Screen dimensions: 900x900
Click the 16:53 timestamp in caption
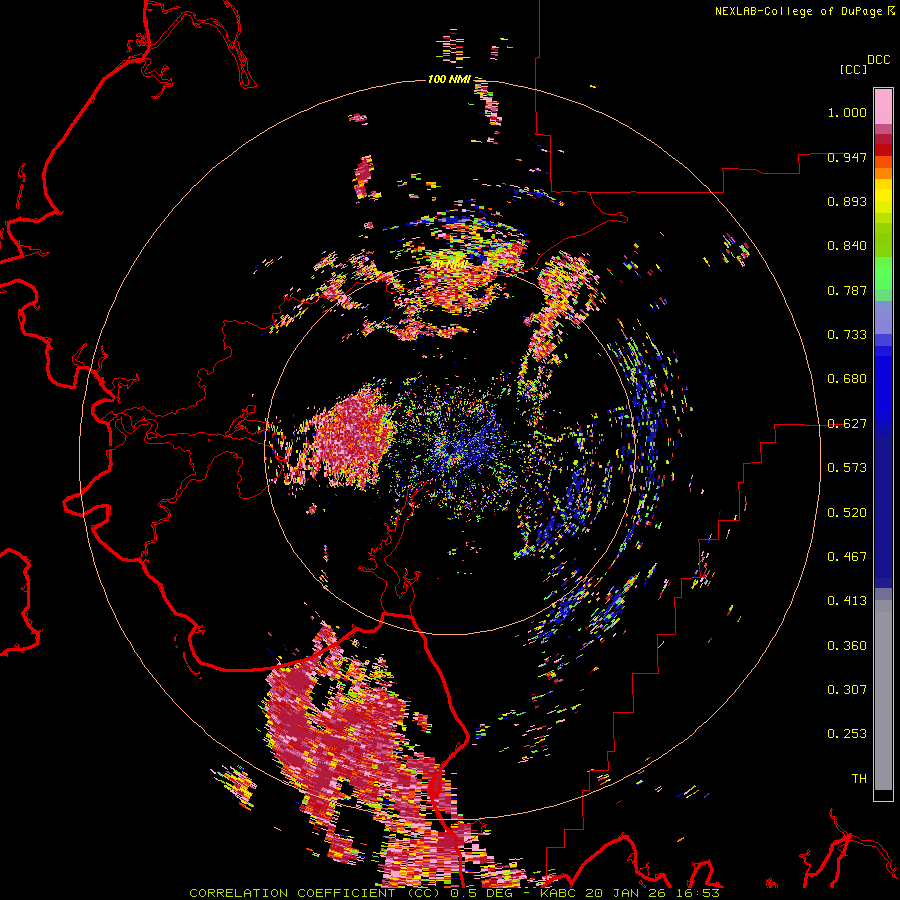tap(700, 893)
